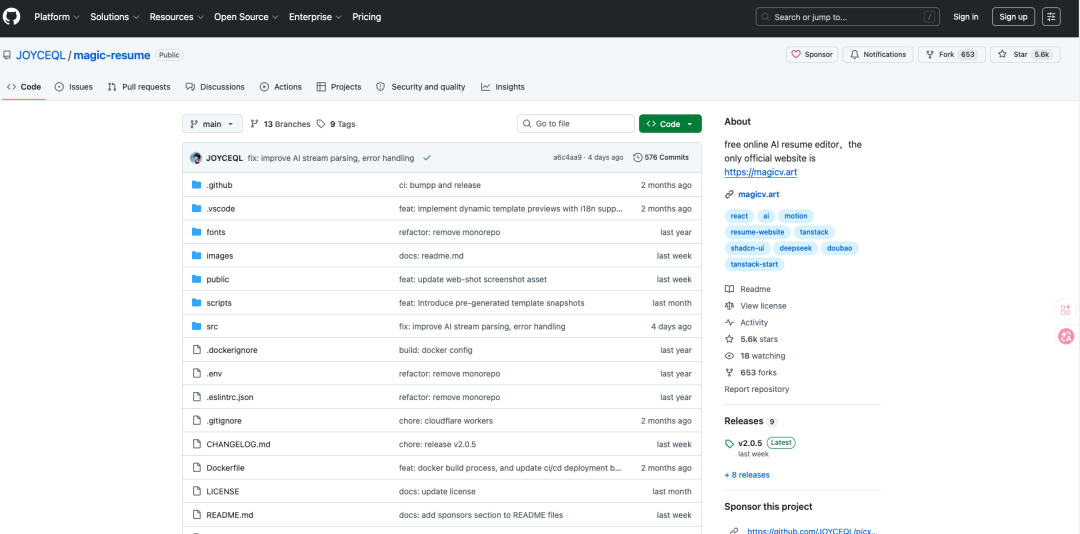Click the tanstack-start topic tag
1080x534 pixels.
tap(754, 264)
